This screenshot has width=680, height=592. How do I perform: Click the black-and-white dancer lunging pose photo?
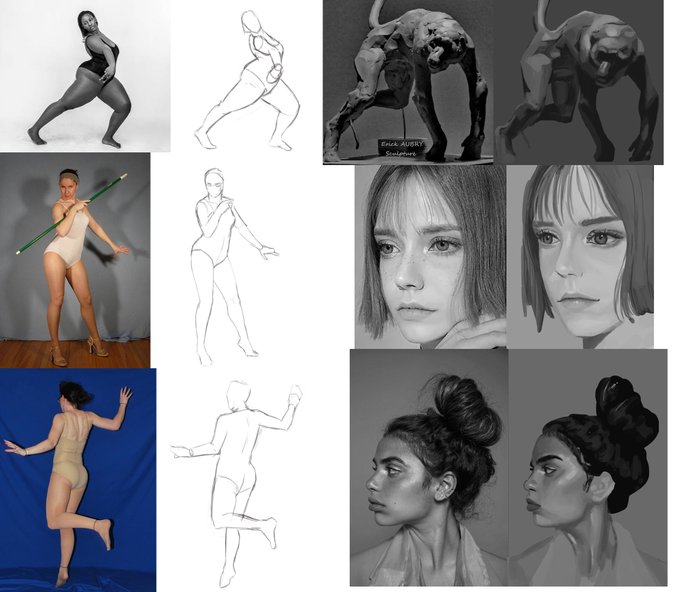85,76
